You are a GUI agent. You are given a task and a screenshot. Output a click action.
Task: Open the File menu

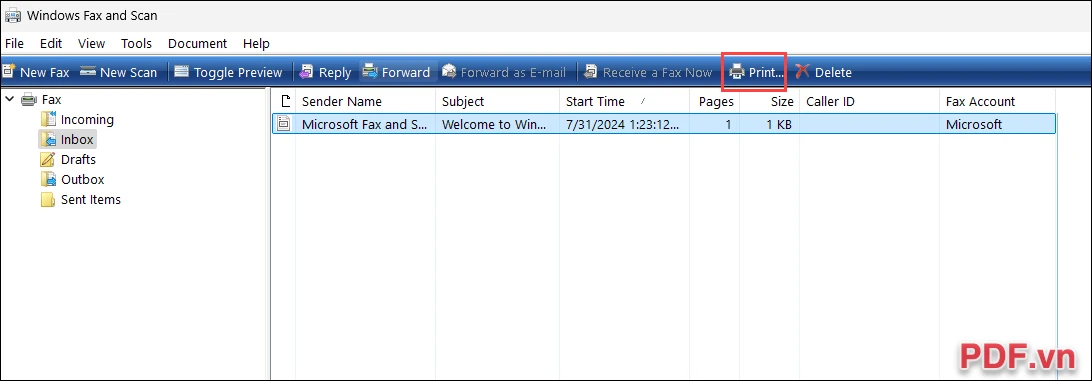pyautogui.click(x=14, y=43)
